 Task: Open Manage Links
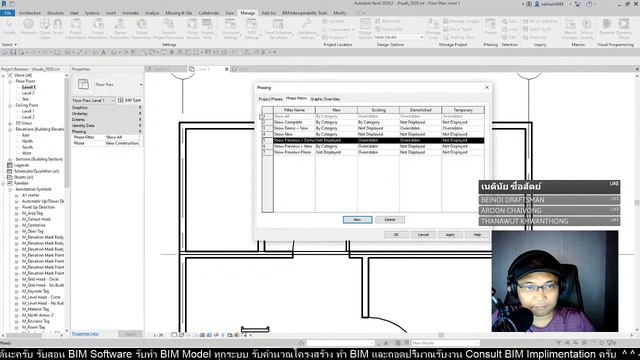coord(433,28)
